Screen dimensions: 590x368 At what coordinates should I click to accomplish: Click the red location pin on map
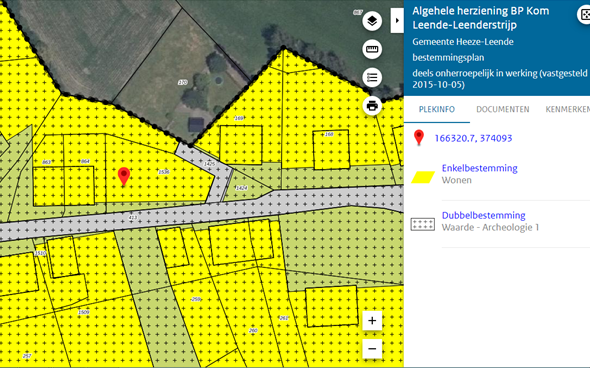coord(124,176)
